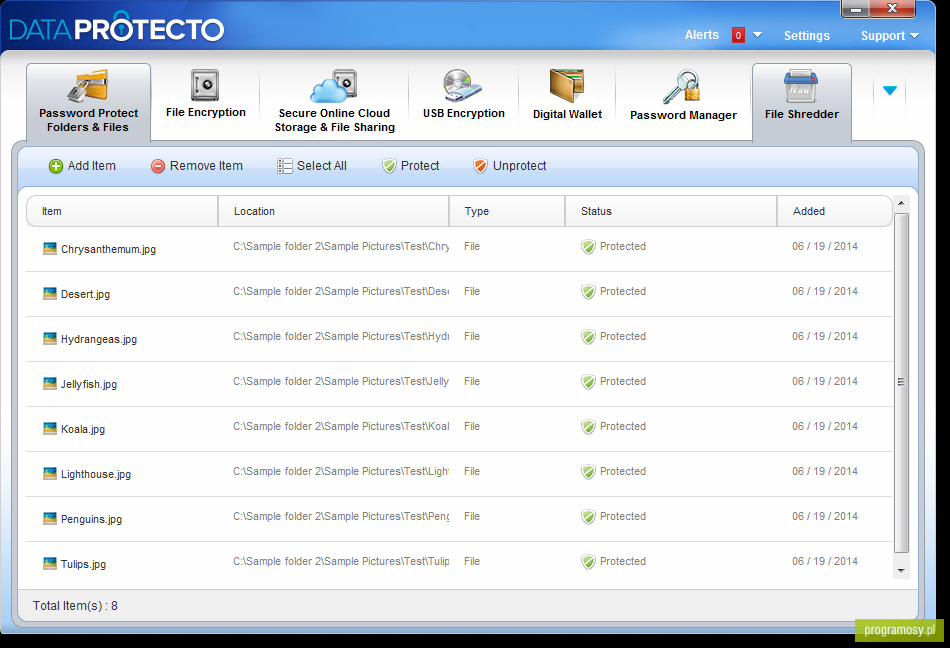Open the Alerts link
Screen dimensions: 950x648
(702, 35)
